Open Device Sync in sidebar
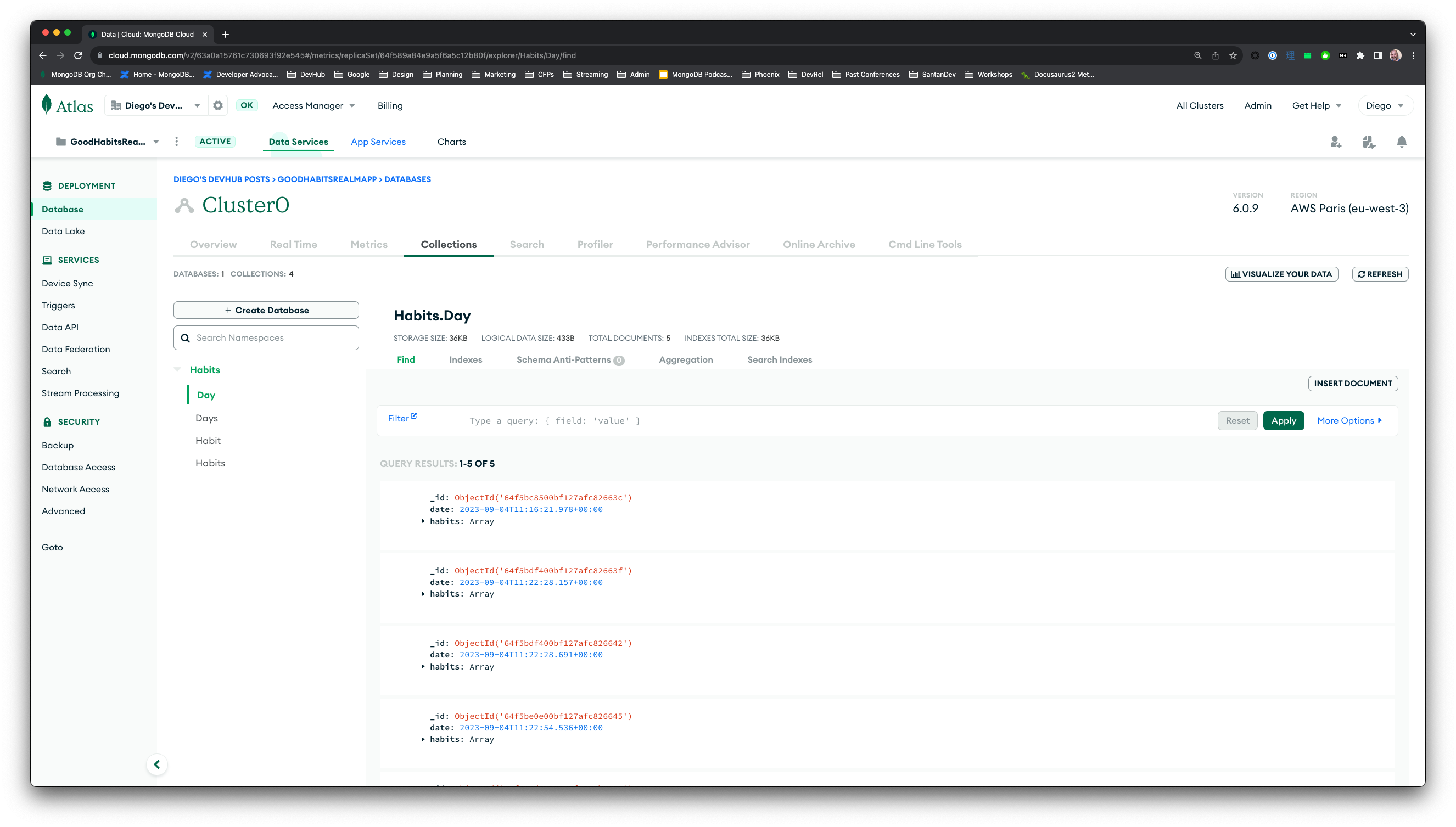1456x827 pixels. pyautogui.click(x=67, y=283)
